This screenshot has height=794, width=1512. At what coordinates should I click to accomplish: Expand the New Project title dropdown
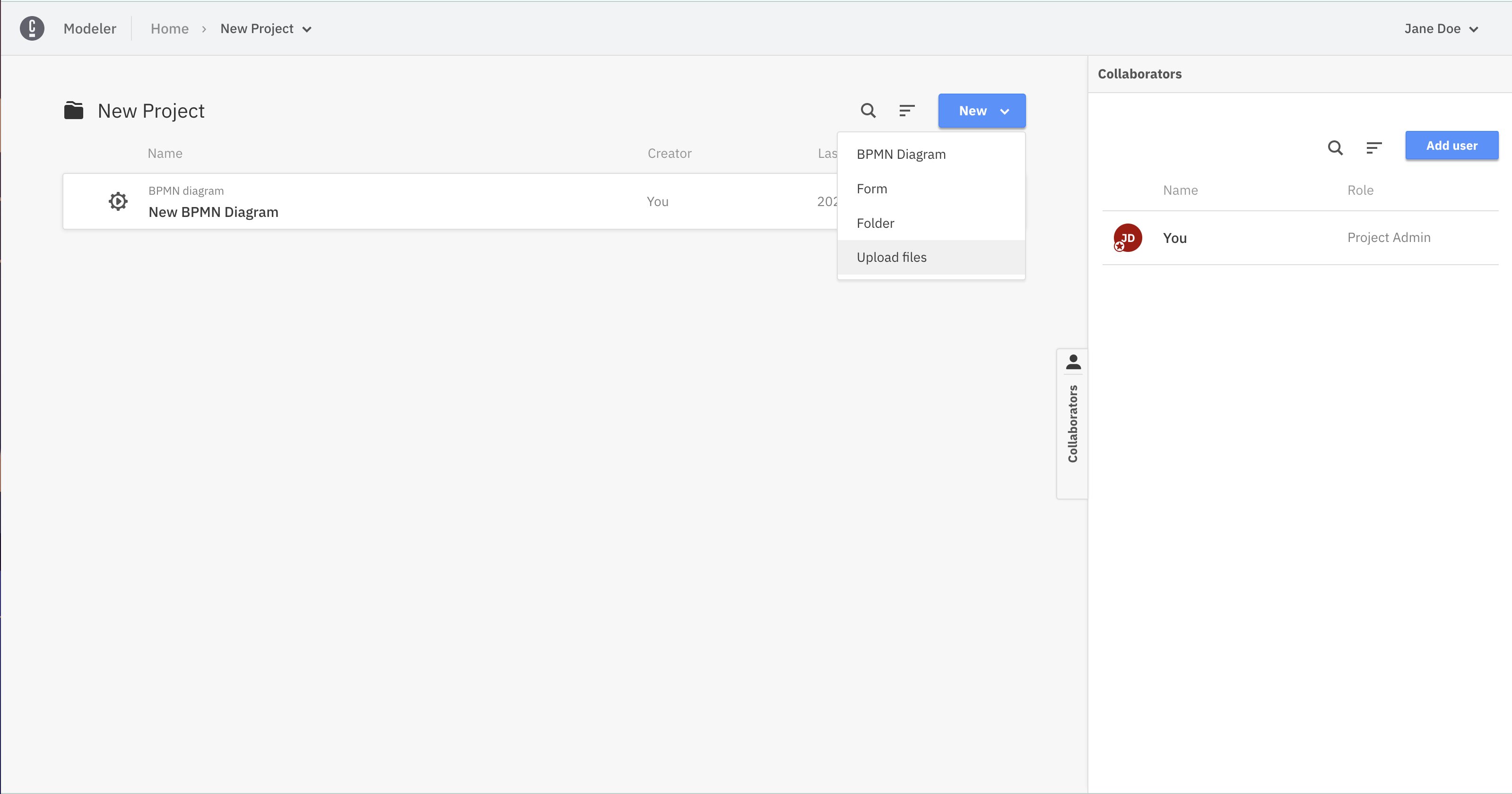(307, 28)
